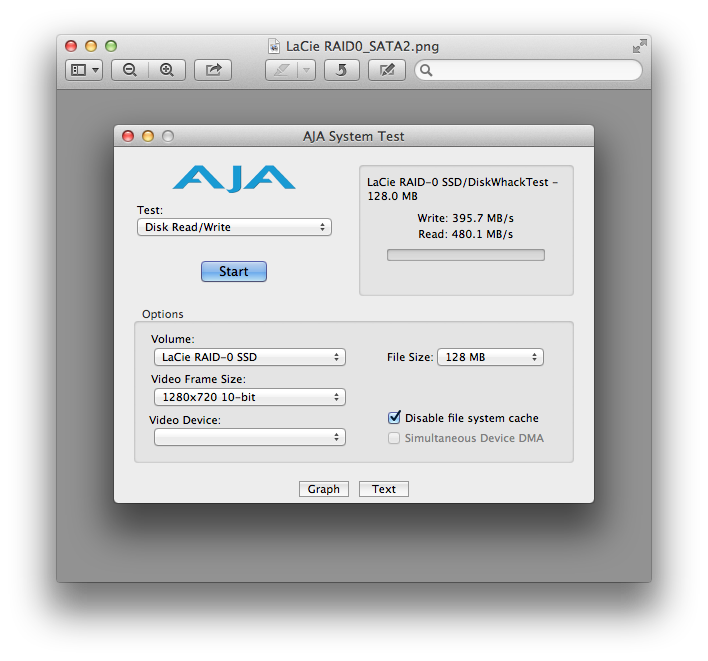Maximize the Preview window with green button
The image size is (708, 661).
coord(111,46)
